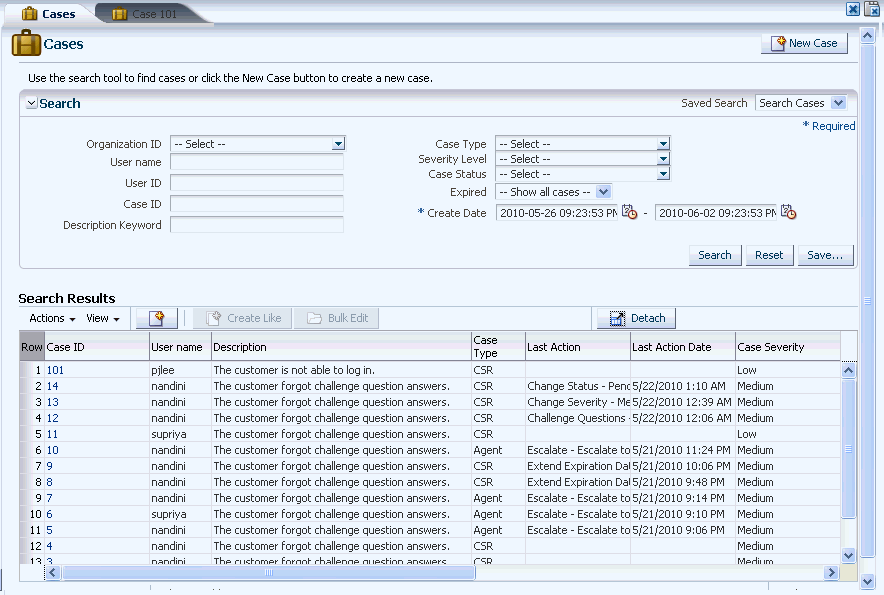Open the Organization ID dropdown
The width and height of the screenshot is (884, 595).
point(338,143)
